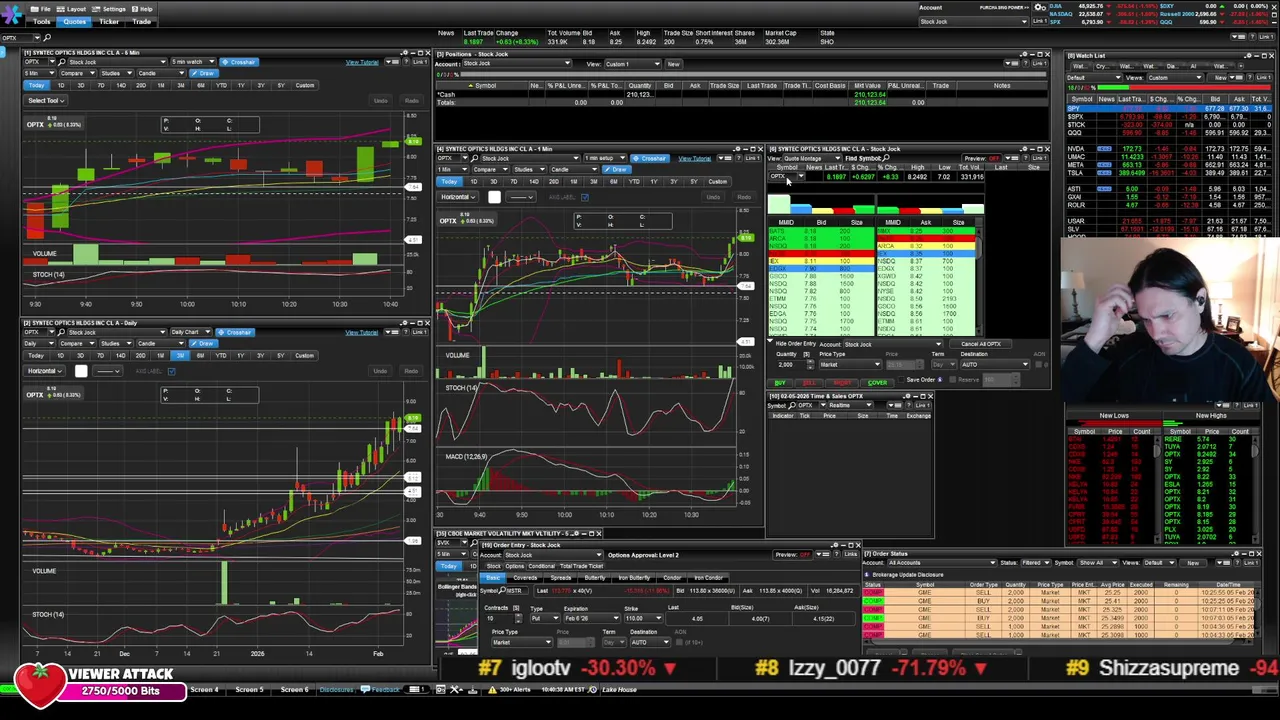This screenshot has height=720, width=1280.
Task: Open the Horizontal tool dropdown in Daily chart
Action: (x=45, y=371)
